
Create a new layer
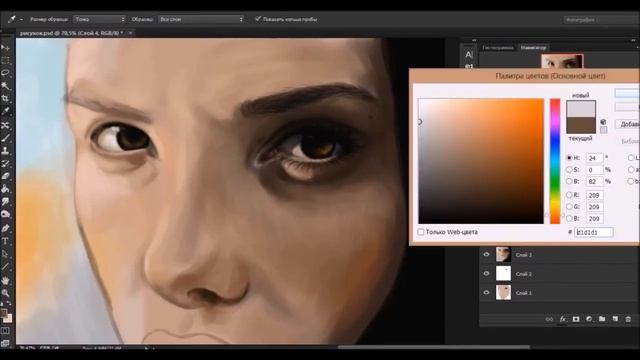[615, 319]
